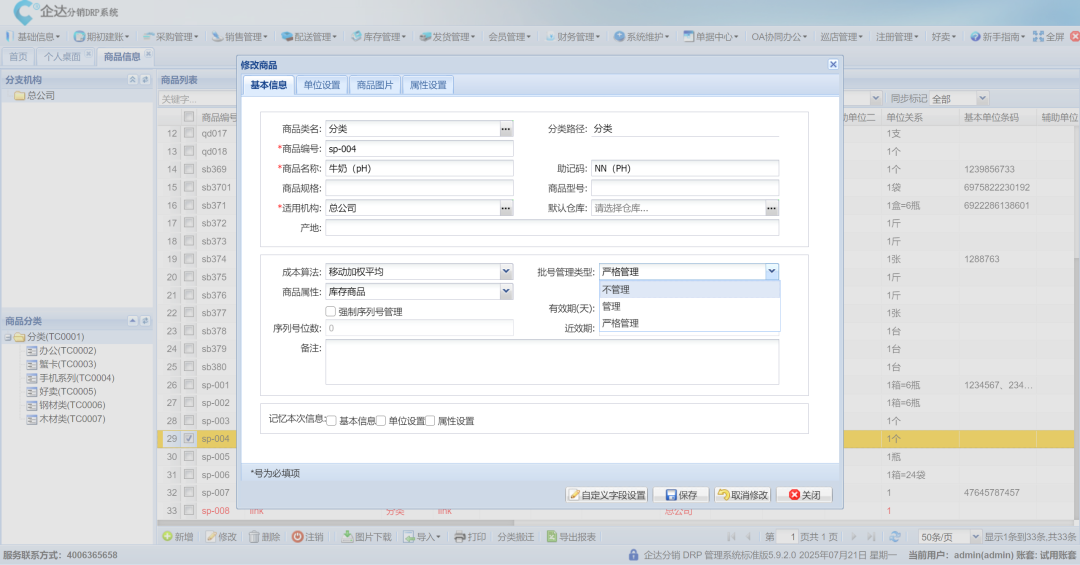Switch to the 单位设置 tab
This screenshot has width=1080, height=565.
tap(322, 86)
